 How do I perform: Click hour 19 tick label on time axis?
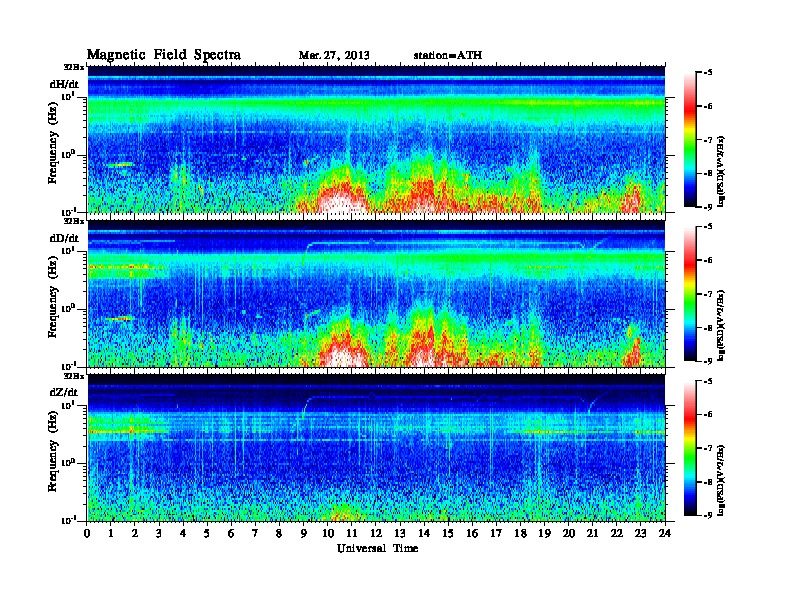tap(544, 533)
